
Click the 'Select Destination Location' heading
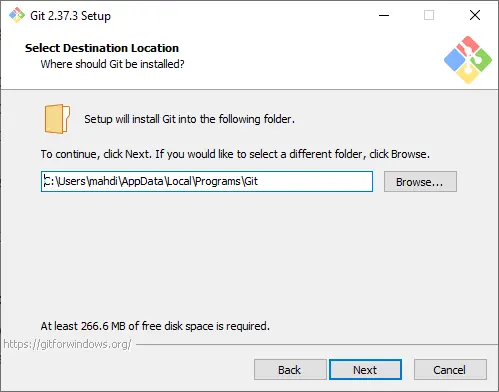coord(102,48)
